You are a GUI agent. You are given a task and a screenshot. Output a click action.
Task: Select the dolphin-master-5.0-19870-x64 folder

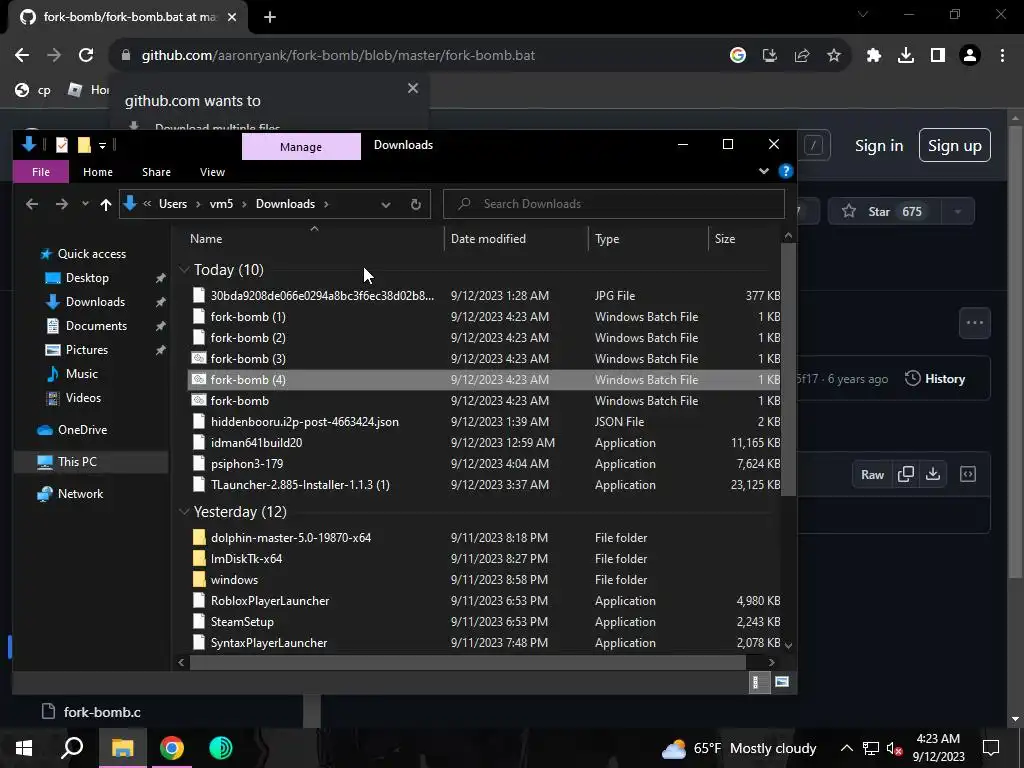click(483, 538)
